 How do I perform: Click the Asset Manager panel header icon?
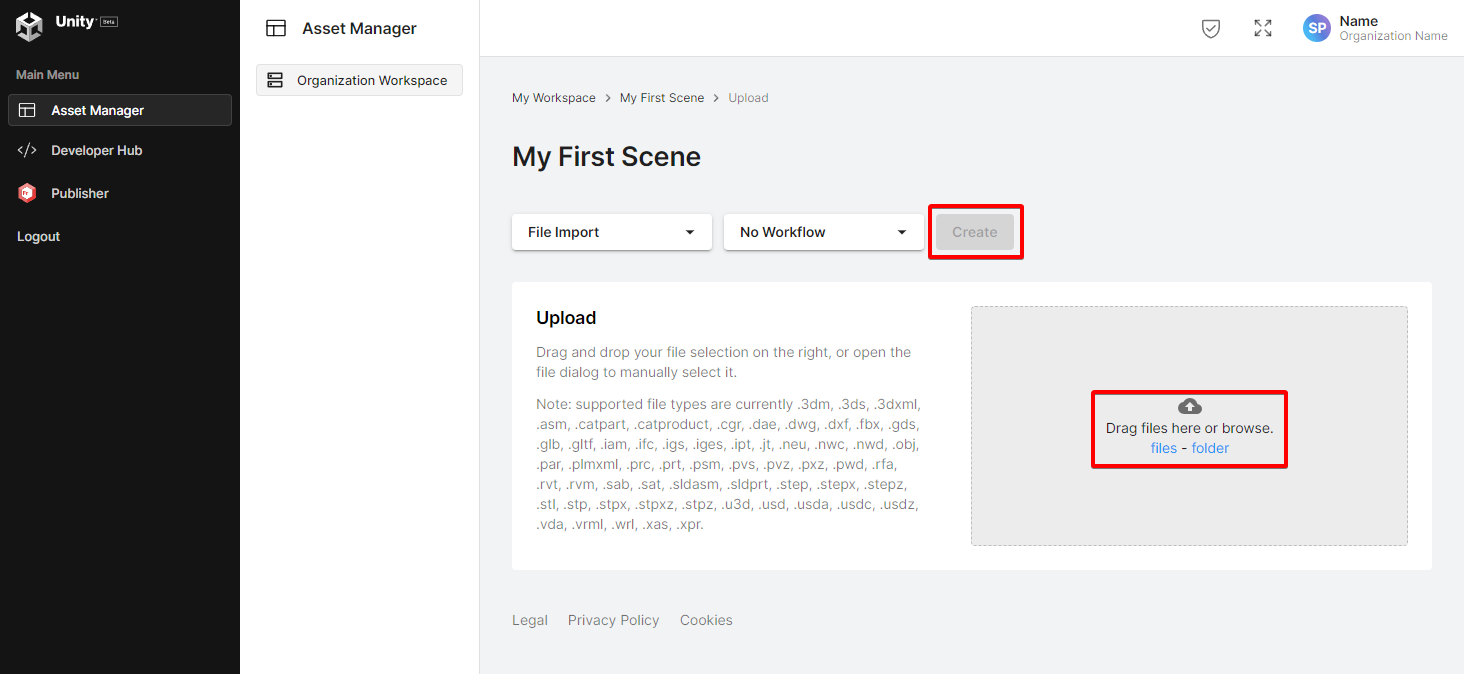pos(276,28)
